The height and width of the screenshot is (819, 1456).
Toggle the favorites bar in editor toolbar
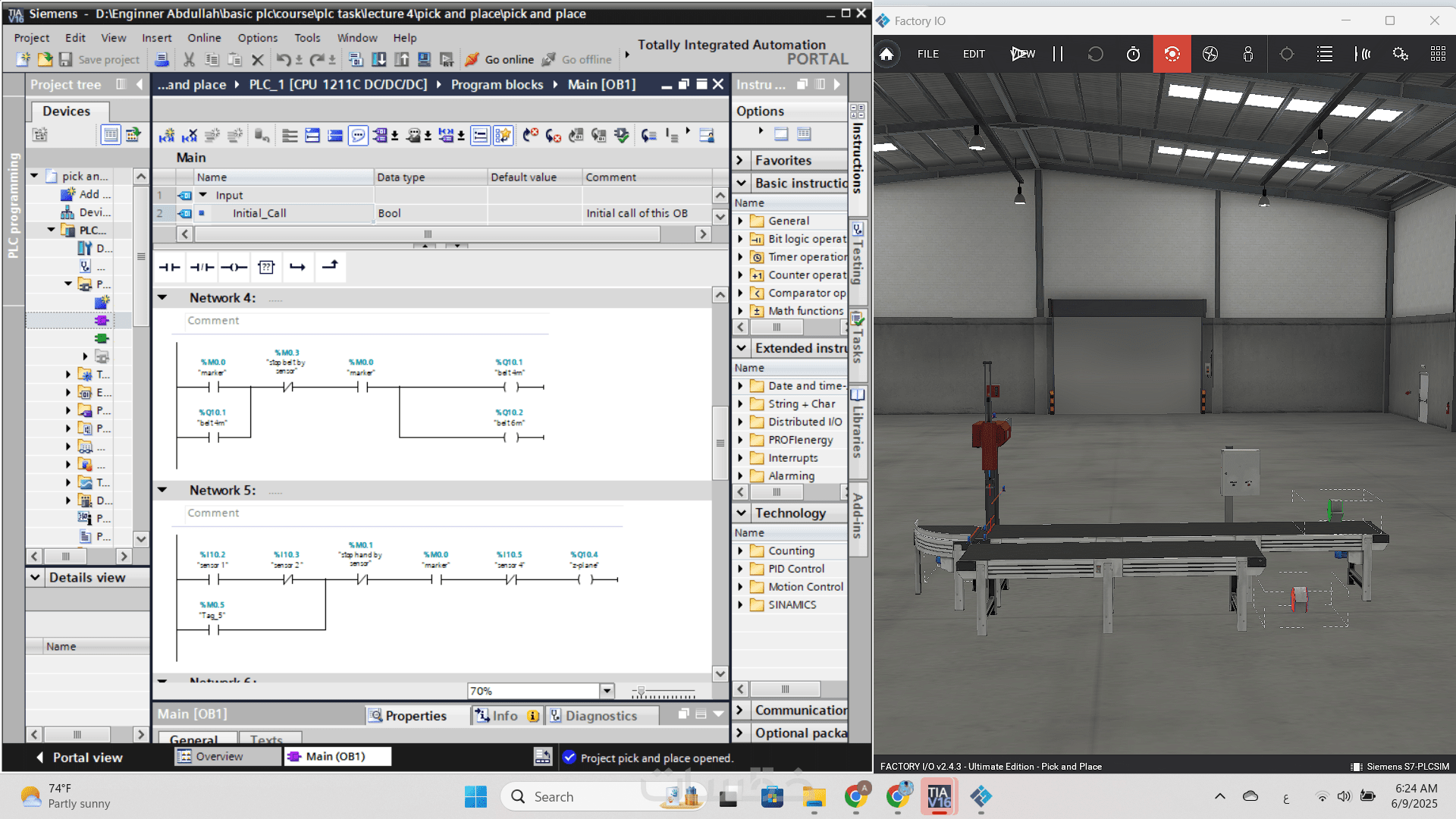(502, 136)
